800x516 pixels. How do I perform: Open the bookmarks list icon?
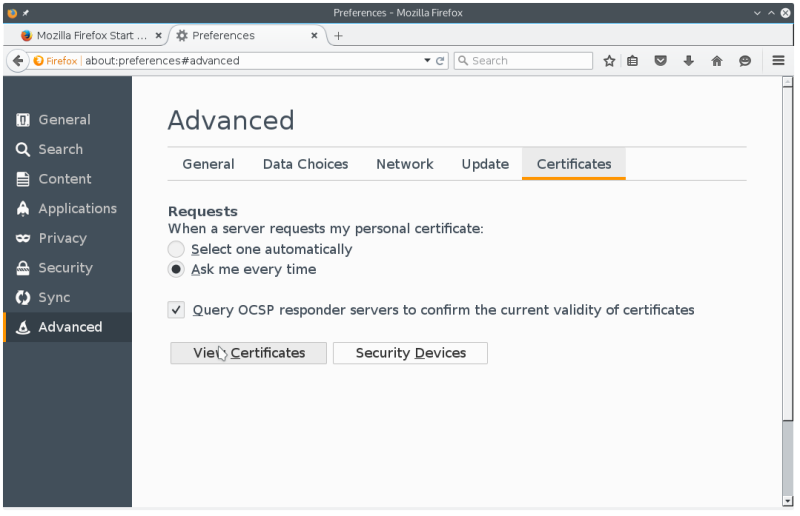pyautogui.click(x=633, y=61)
